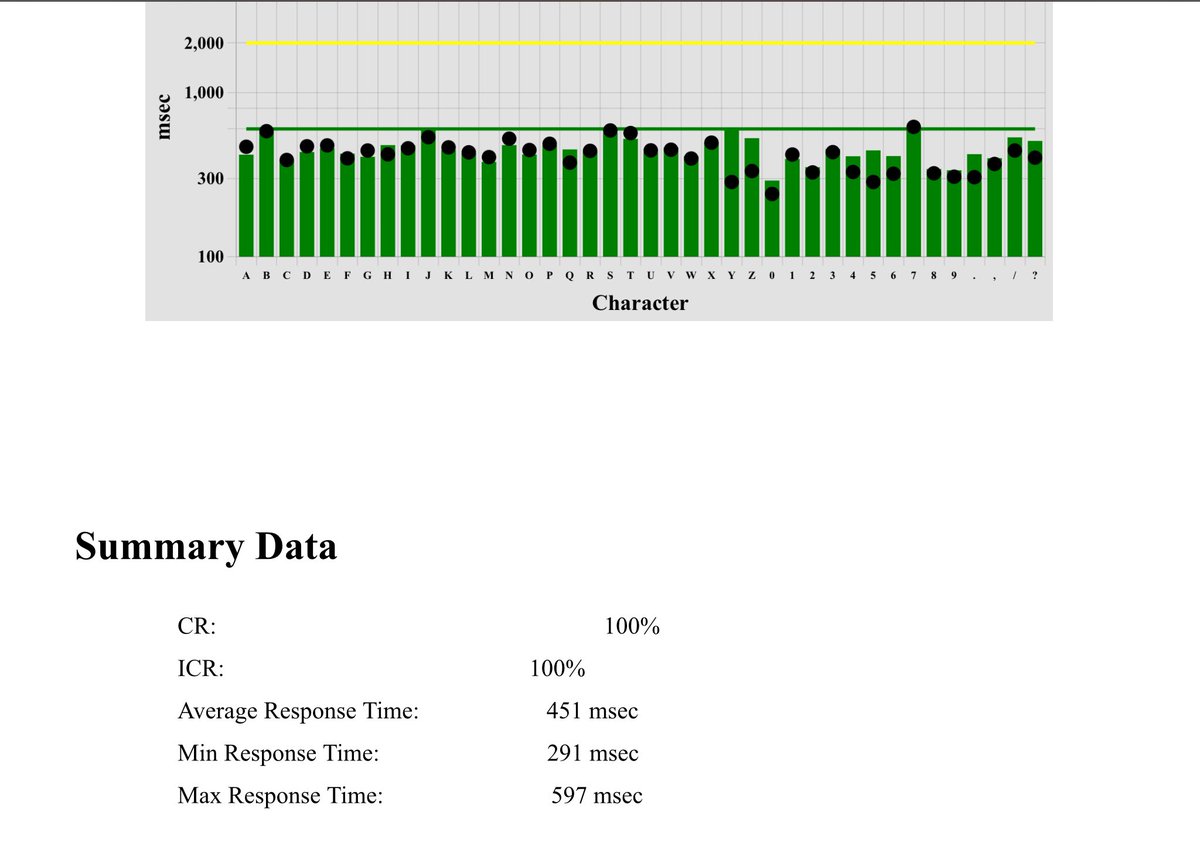The image size is (1200, 856).
Task: Click the 'Min Response Time:' label
Action: pyautogui.click(x=278, y=754)
